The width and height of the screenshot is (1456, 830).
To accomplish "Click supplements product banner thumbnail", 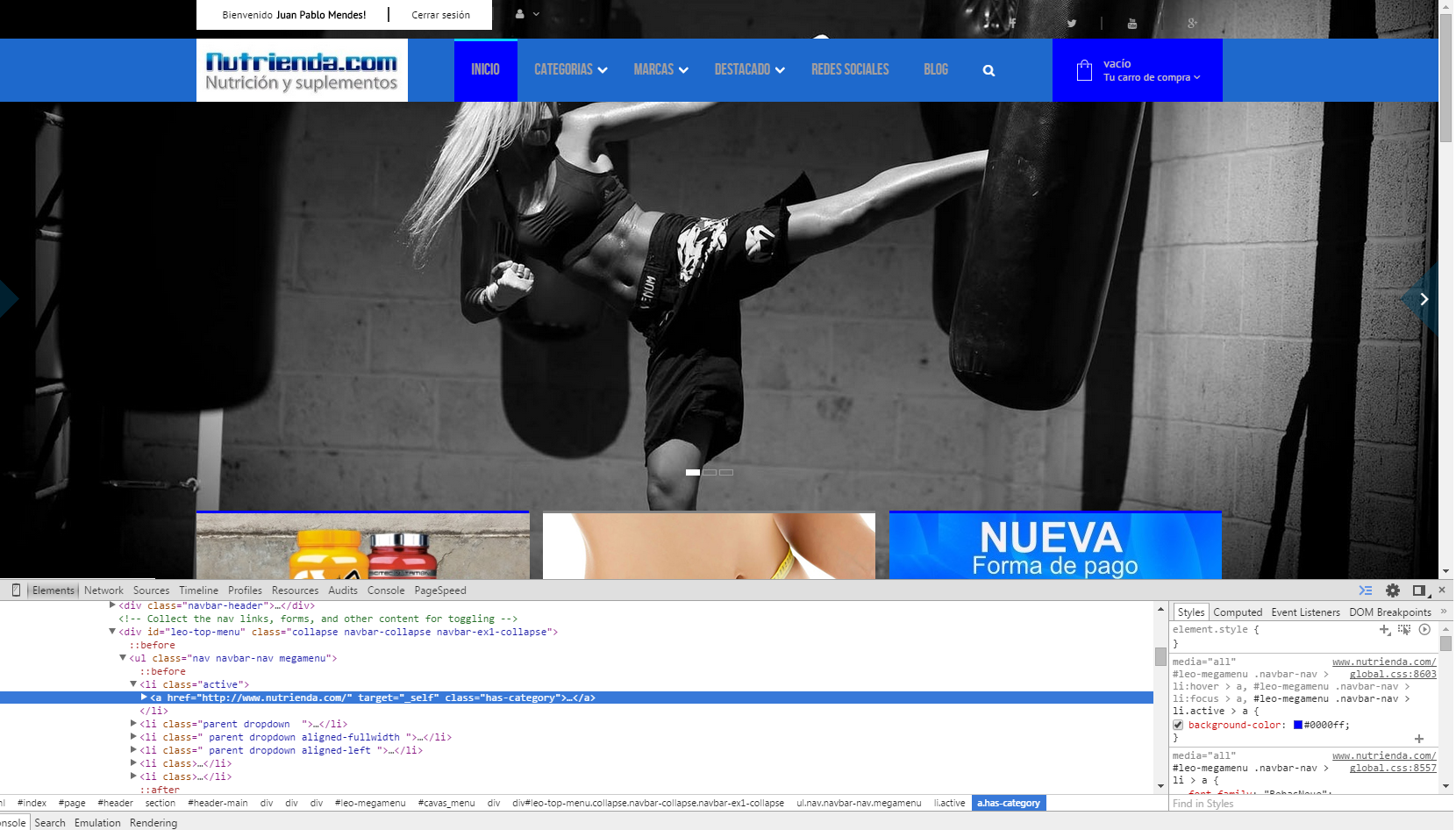I will 363,545.
